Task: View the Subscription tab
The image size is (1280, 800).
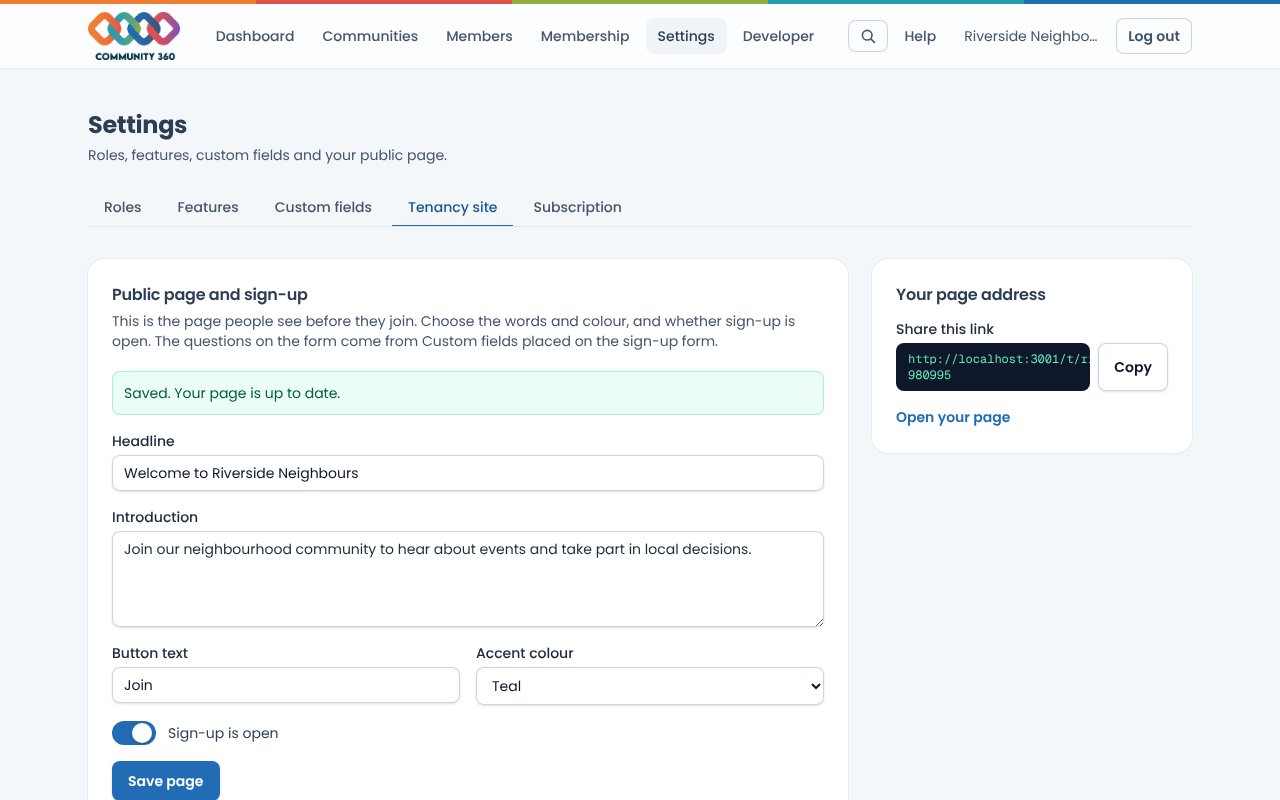Action: click(x=577, y=207)
